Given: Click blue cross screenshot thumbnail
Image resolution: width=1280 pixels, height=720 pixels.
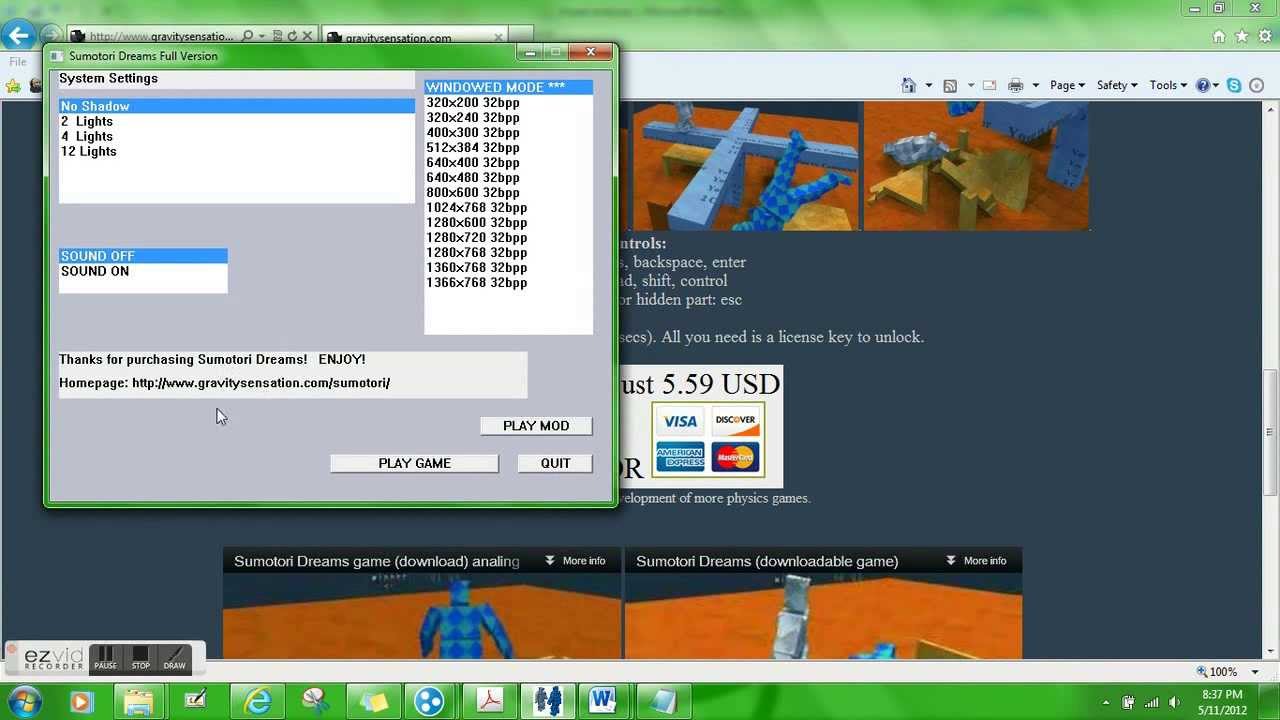Looking at the screenshot, I should point(745,165).
